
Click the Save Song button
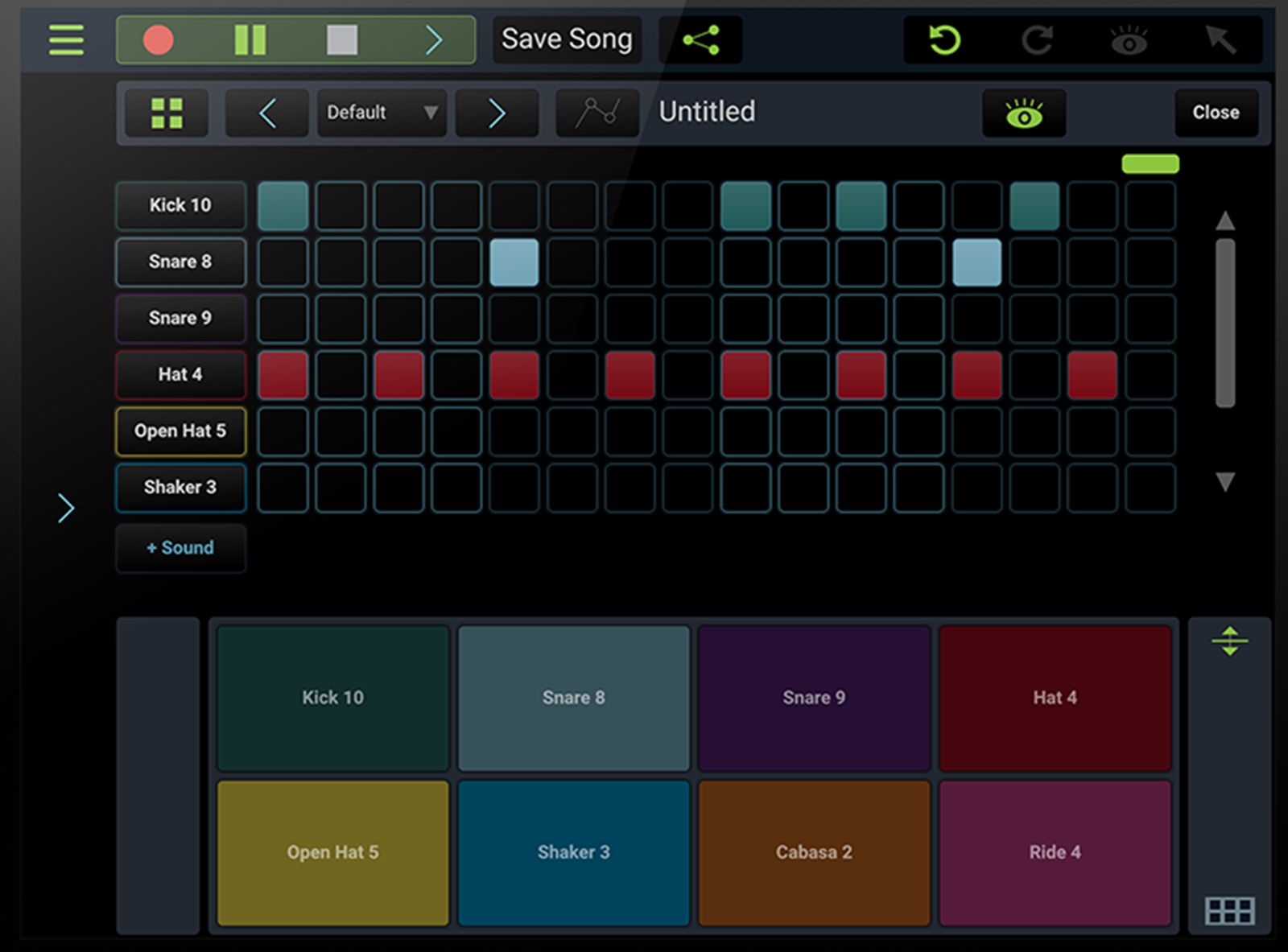pos(567,39)
